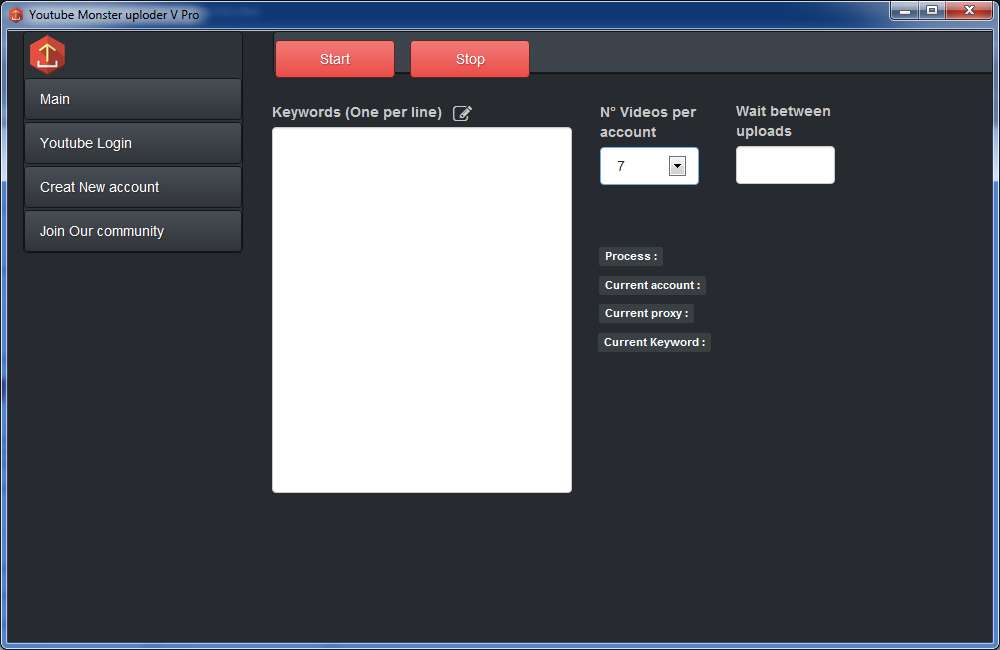Go to Youtube Login page
This screenshot has width=1000, height=650.
[133, 144]
